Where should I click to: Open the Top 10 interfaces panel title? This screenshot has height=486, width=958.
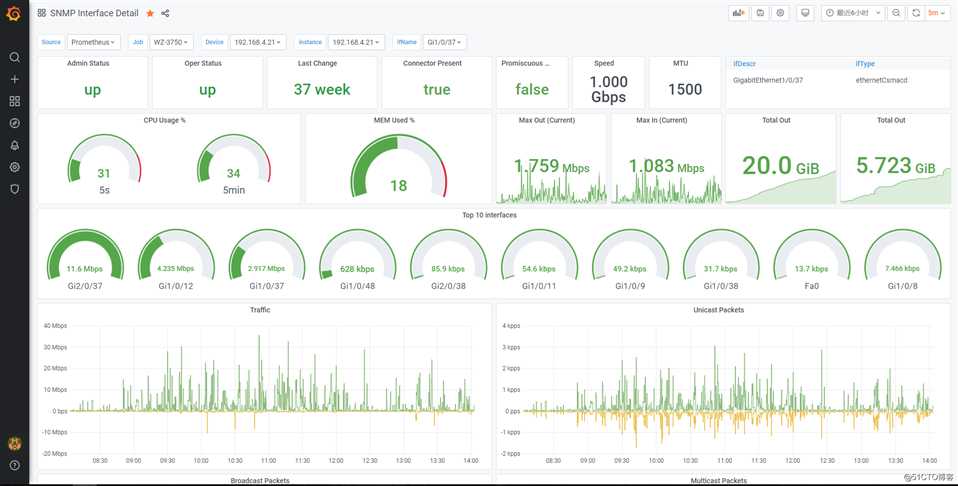[489, 215]
